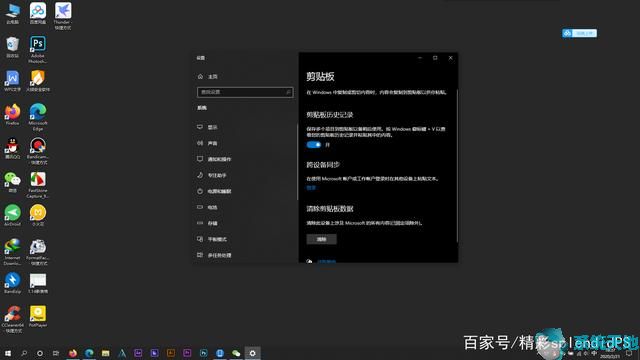Click the Settings sidebar scrollbar
The image size is (640, 360).
[298, 161]
